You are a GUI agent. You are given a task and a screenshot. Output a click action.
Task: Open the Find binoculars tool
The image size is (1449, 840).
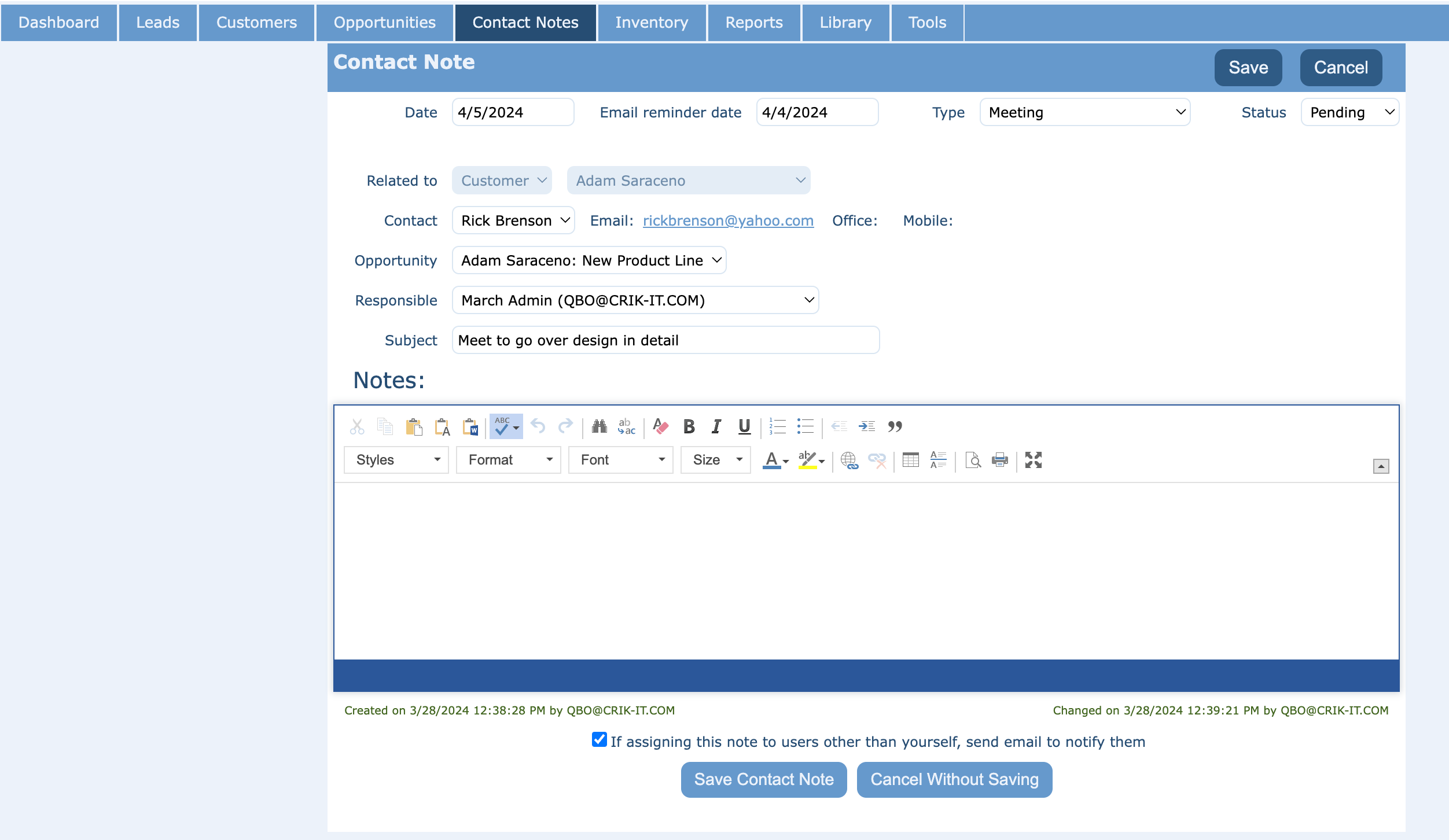(599, 426)
